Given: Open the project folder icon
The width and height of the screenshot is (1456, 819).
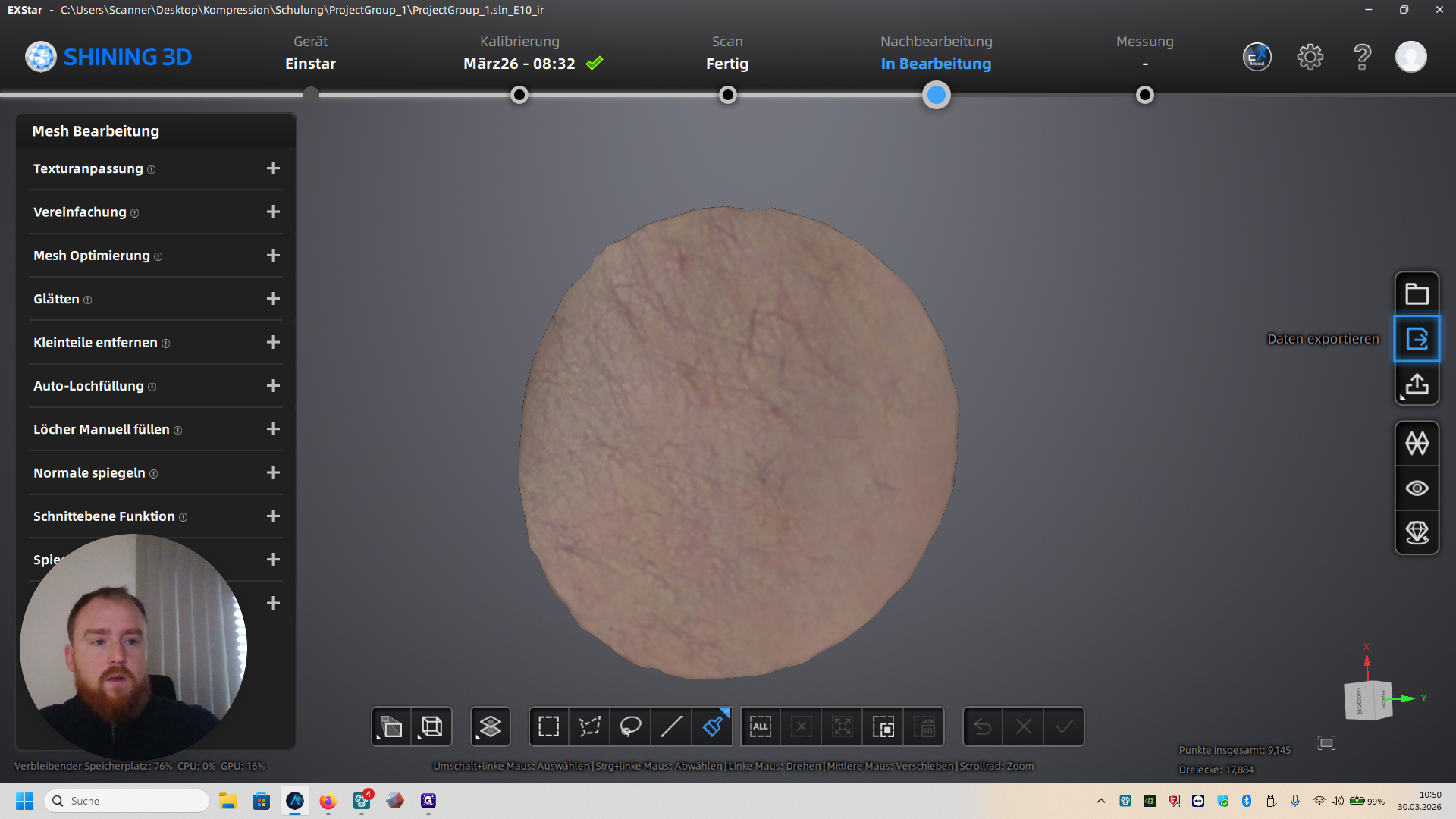Looking at the screenshot, I should click(x=1417, y=293).
